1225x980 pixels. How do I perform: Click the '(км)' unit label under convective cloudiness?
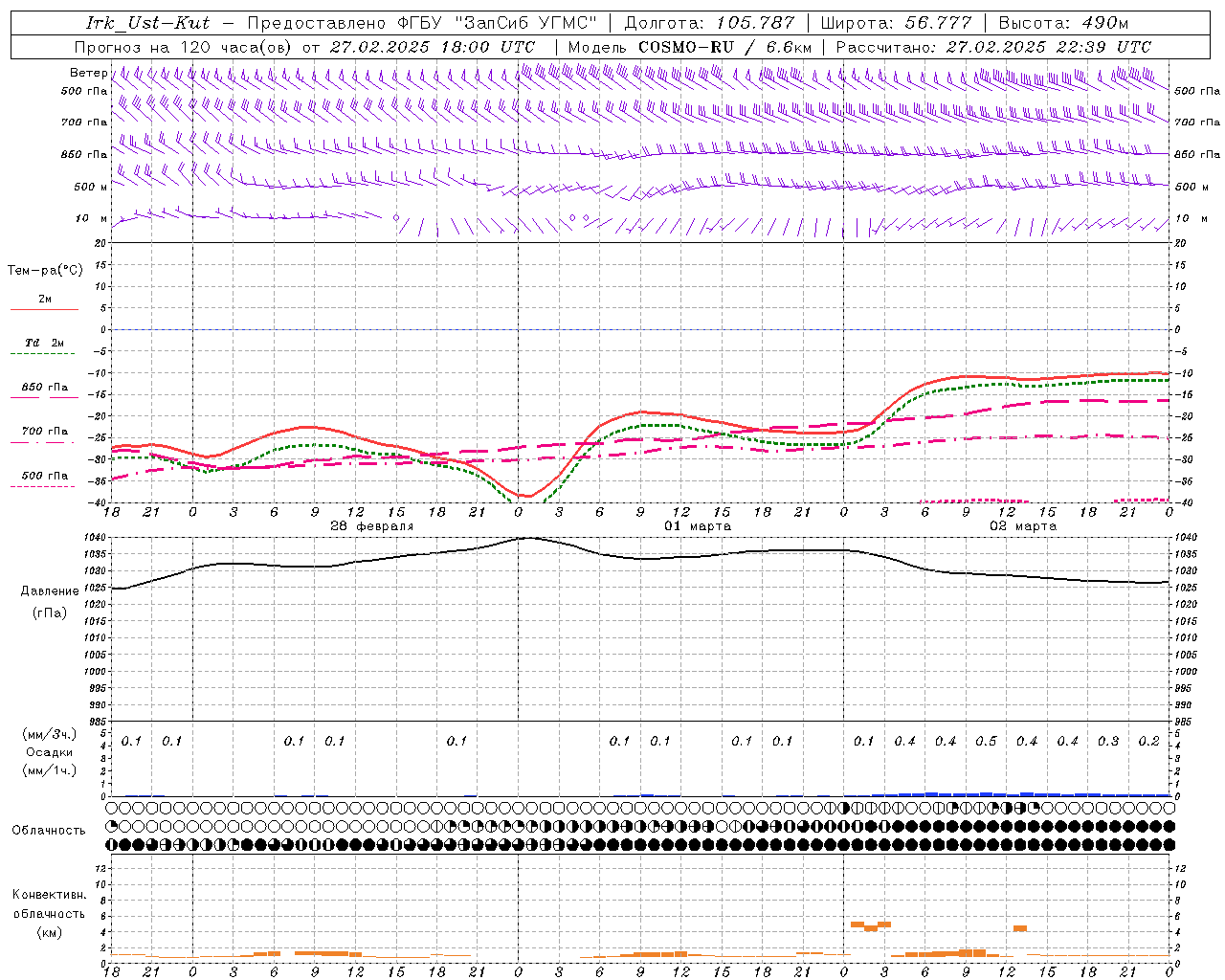click(49, 932)
